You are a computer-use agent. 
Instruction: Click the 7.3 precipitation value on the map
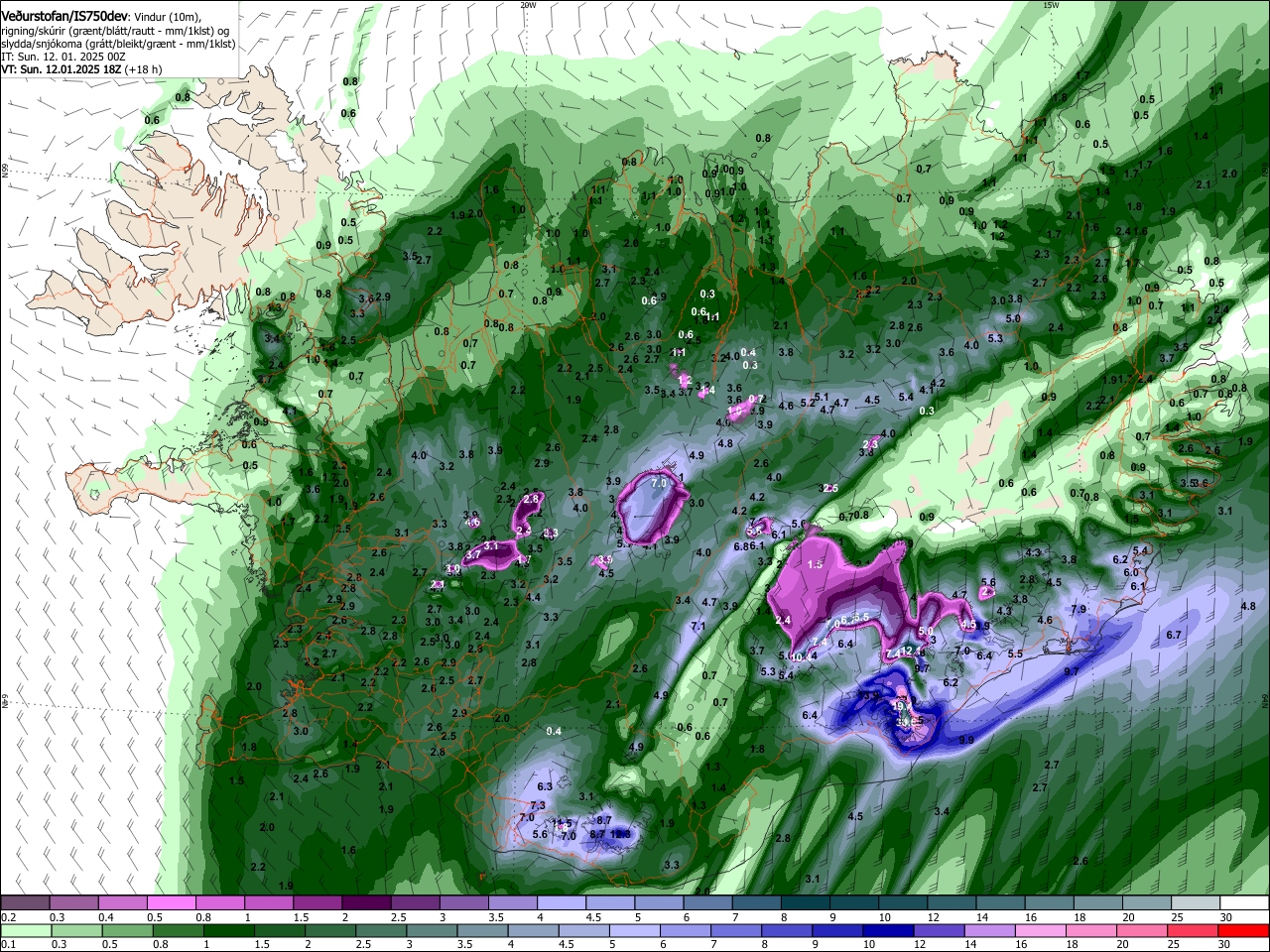pos(538,805)
